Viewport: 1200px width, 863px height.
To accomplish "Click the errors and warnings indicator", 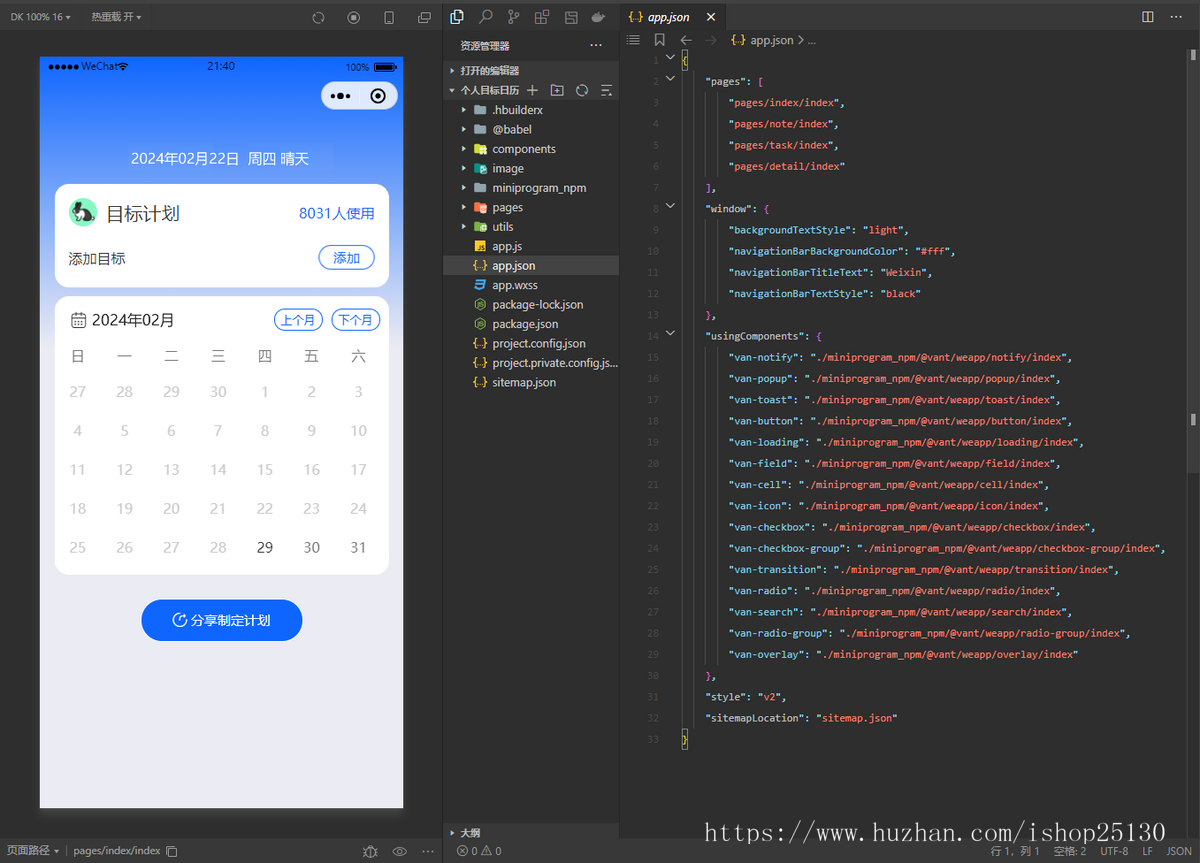I will (x=479, y=851).
